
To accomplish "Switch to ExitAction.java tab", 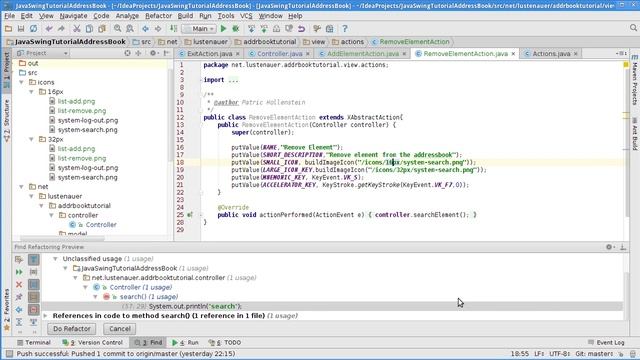I will 210,53.
